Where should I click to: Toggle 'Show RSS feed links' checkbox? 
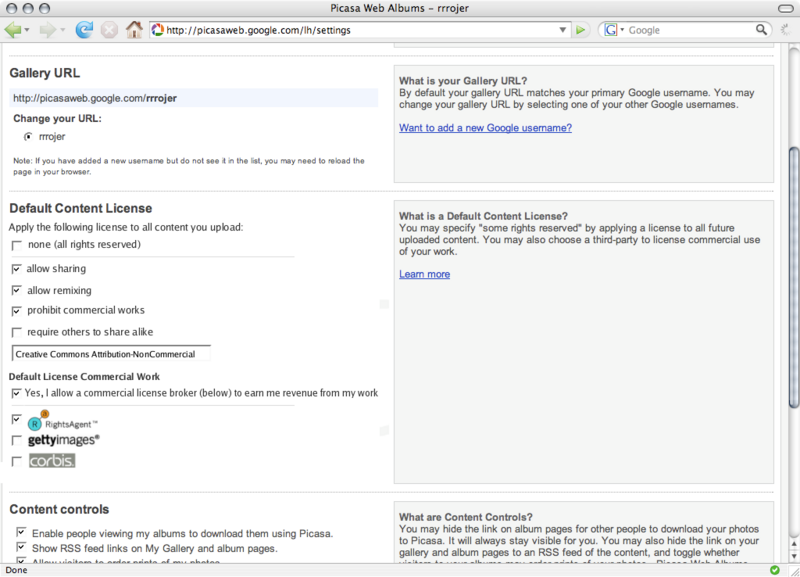click(x=21, y=547)
